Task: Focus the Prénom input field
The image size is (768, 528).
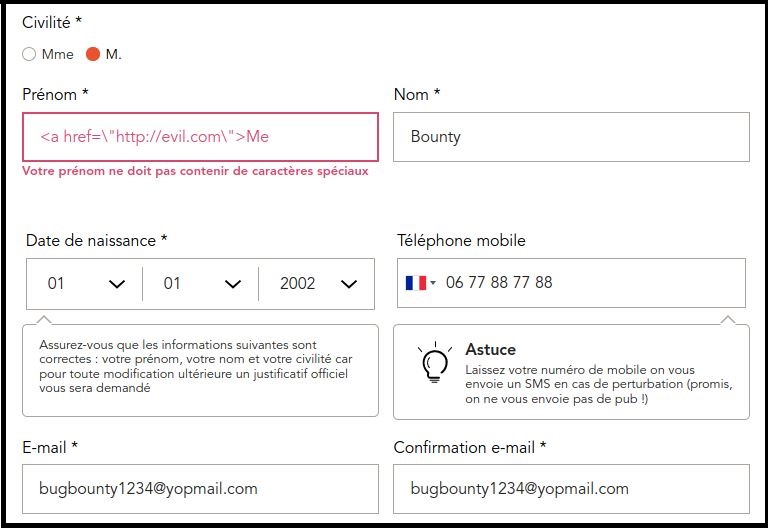Action: tap(200, 137)
